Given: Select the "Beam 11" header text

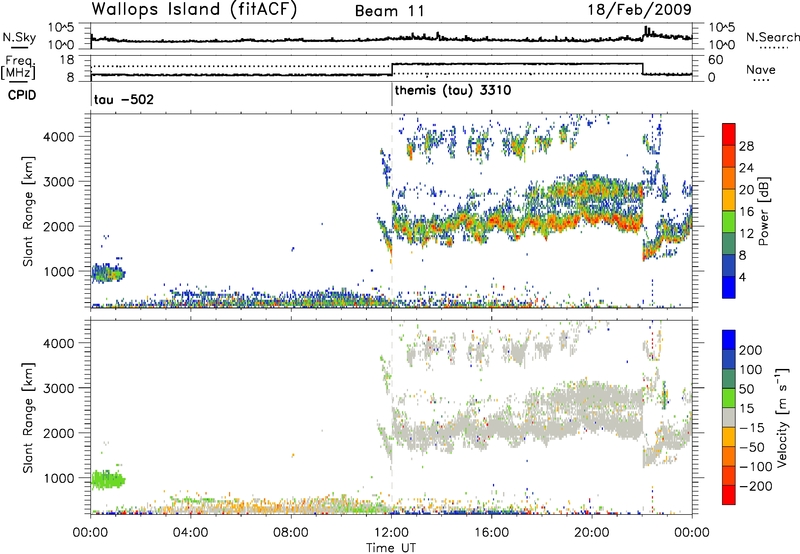Looking at the screenshot, I should point(389,11).
